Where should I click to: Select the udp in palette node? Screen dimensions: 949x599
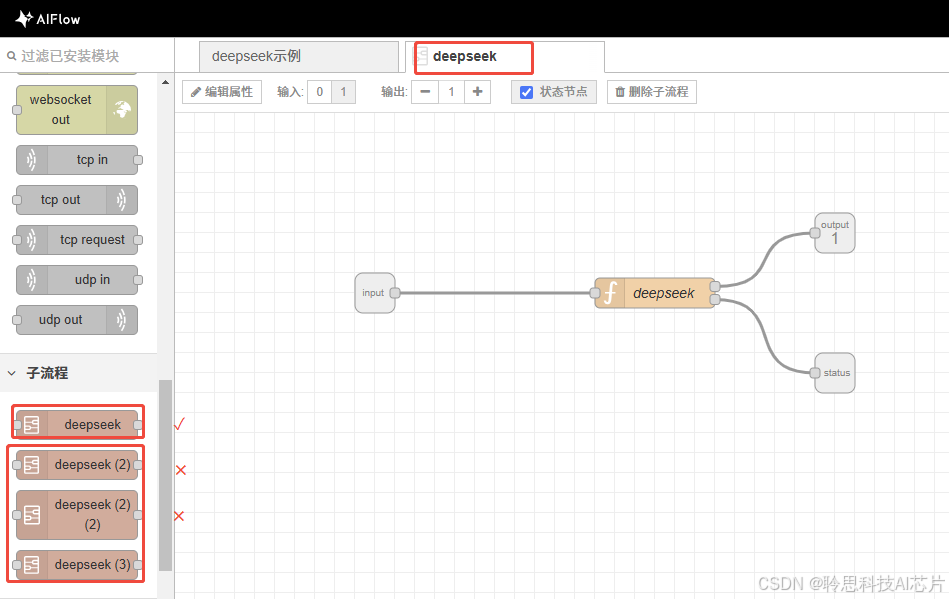pyautogui.click(x=77, y=280)
